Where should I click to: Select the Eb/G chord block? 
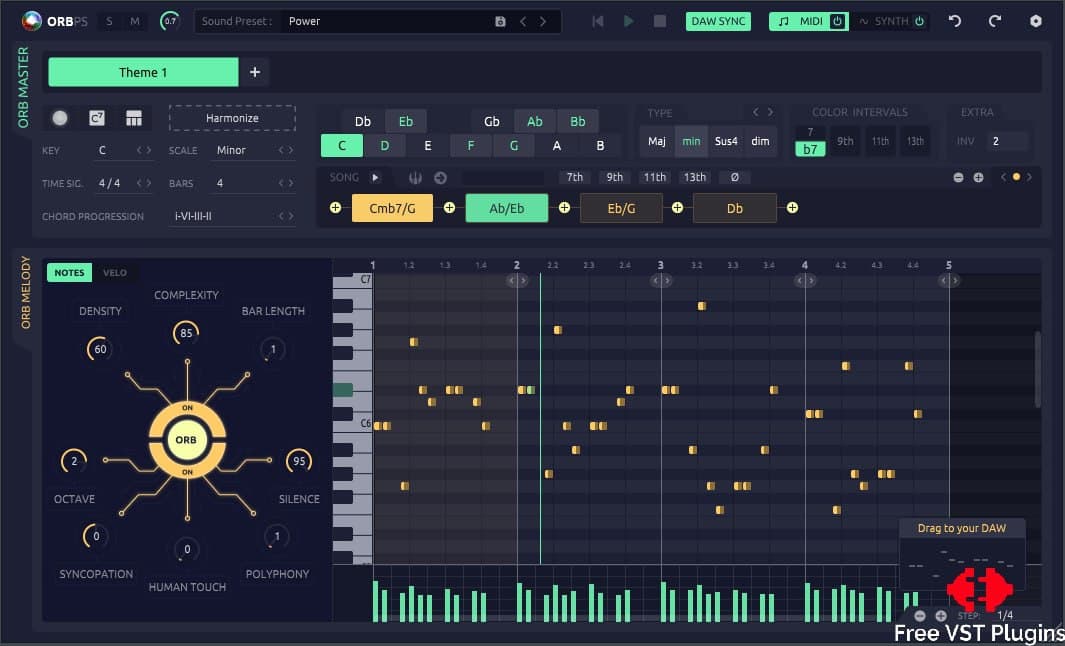(621, 208)
